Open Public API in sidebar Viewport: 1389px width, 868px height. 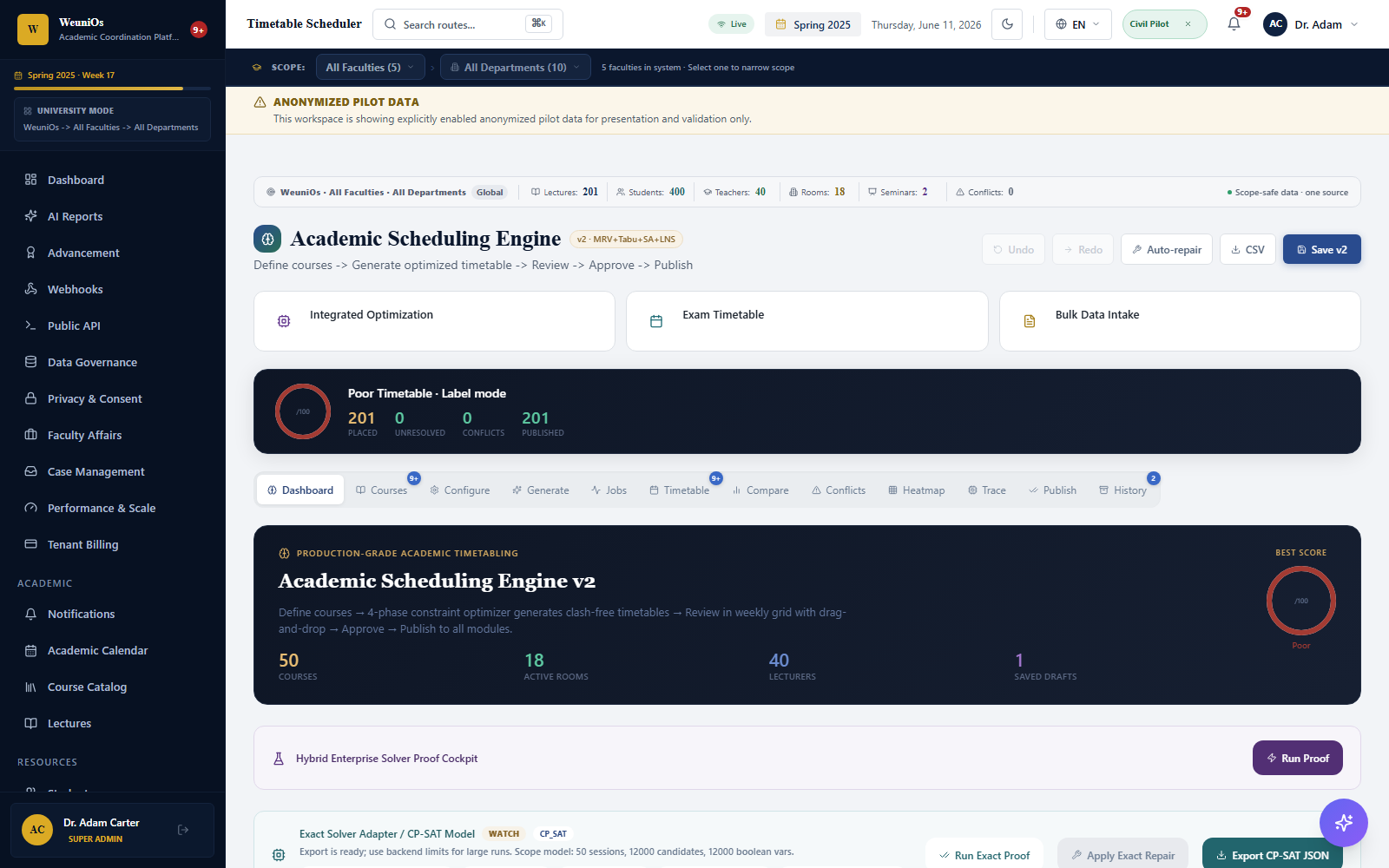[113, 325]
